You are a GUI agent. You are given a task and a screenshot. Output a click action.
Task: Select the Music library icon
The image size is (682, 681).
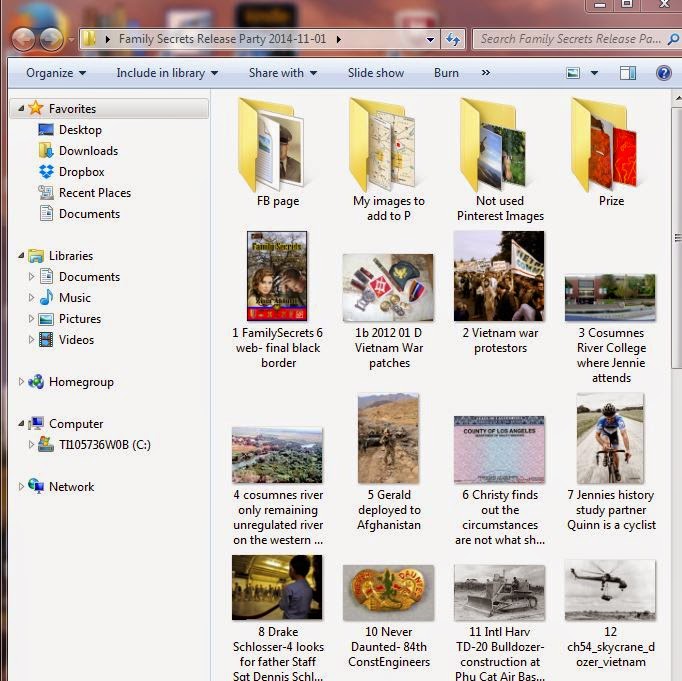point(46,297)
